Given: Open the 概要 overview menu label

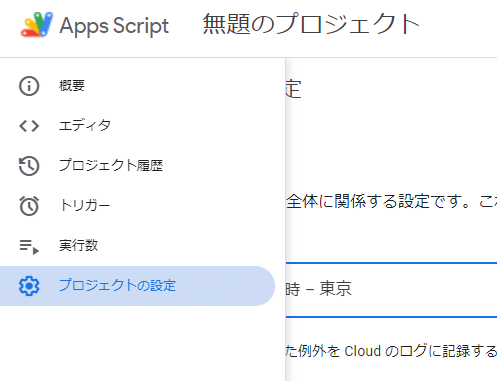Looking at the screenshot, I should (x=72, y=86).
